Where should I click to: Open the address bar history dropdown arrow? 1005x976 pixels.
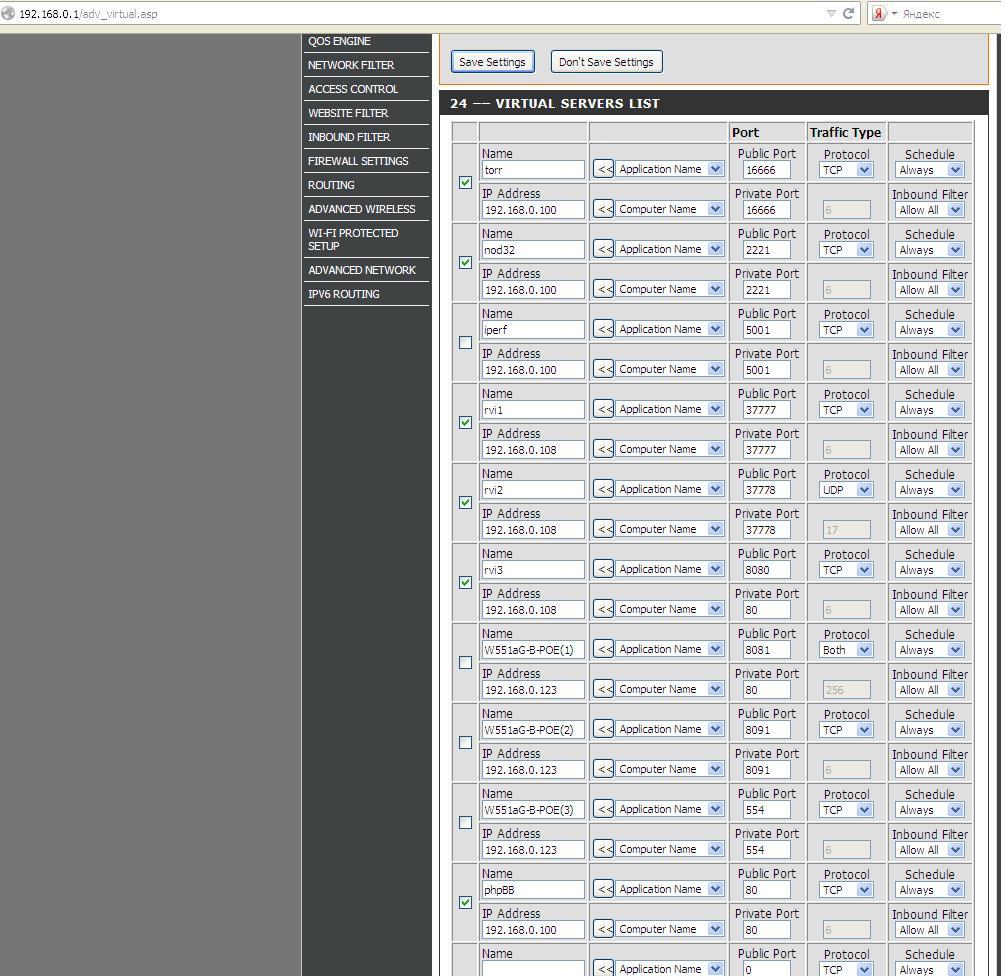click(831, 13)
